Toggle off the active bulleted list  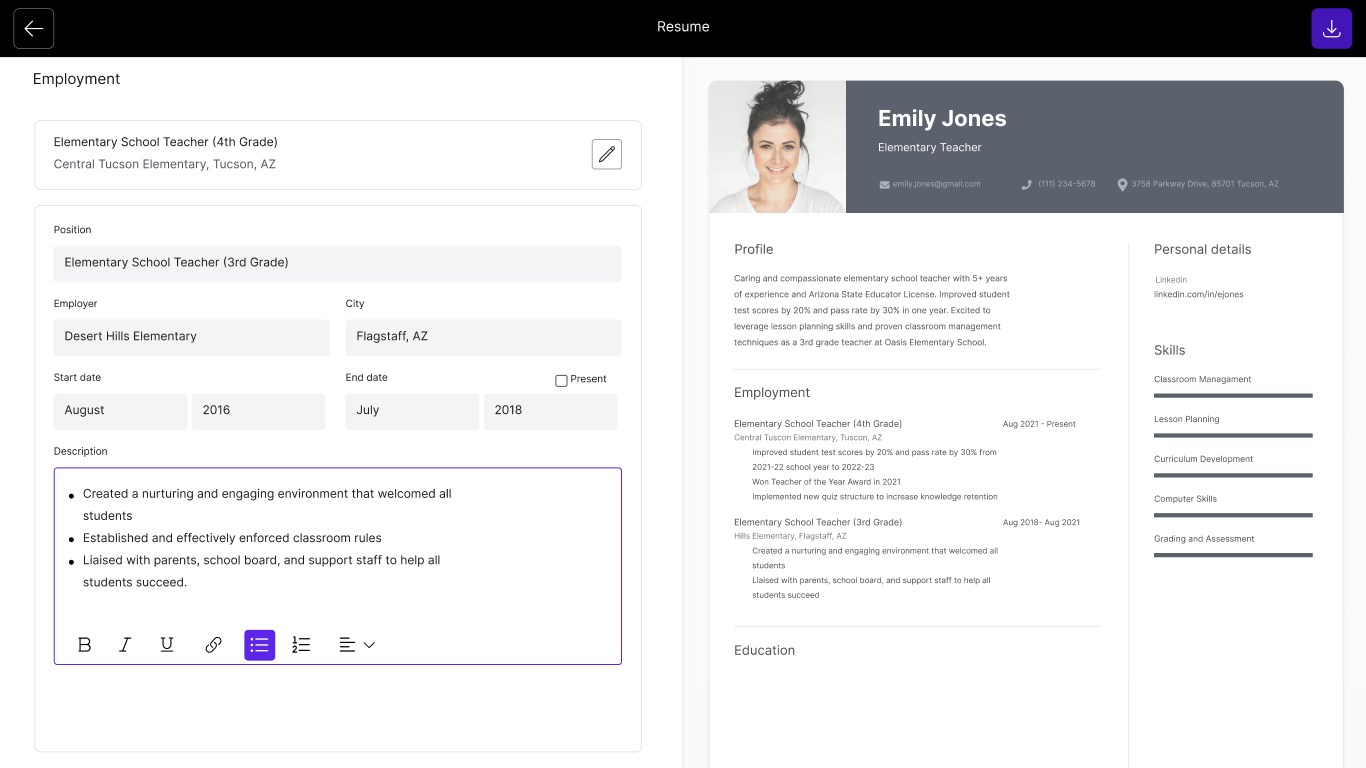click(x=259, y=644)
